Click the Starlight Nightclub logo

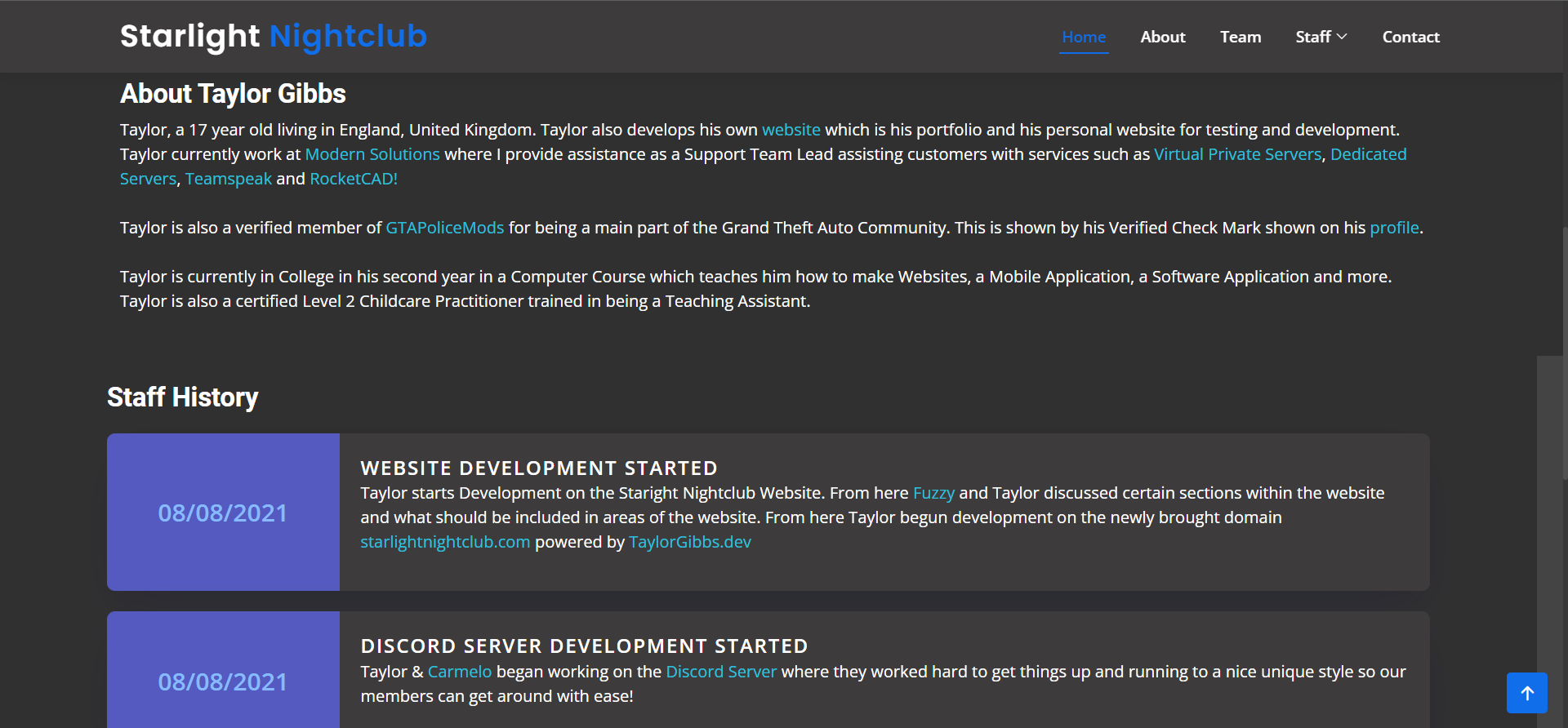pyautogui.click(x=273, y=36)
